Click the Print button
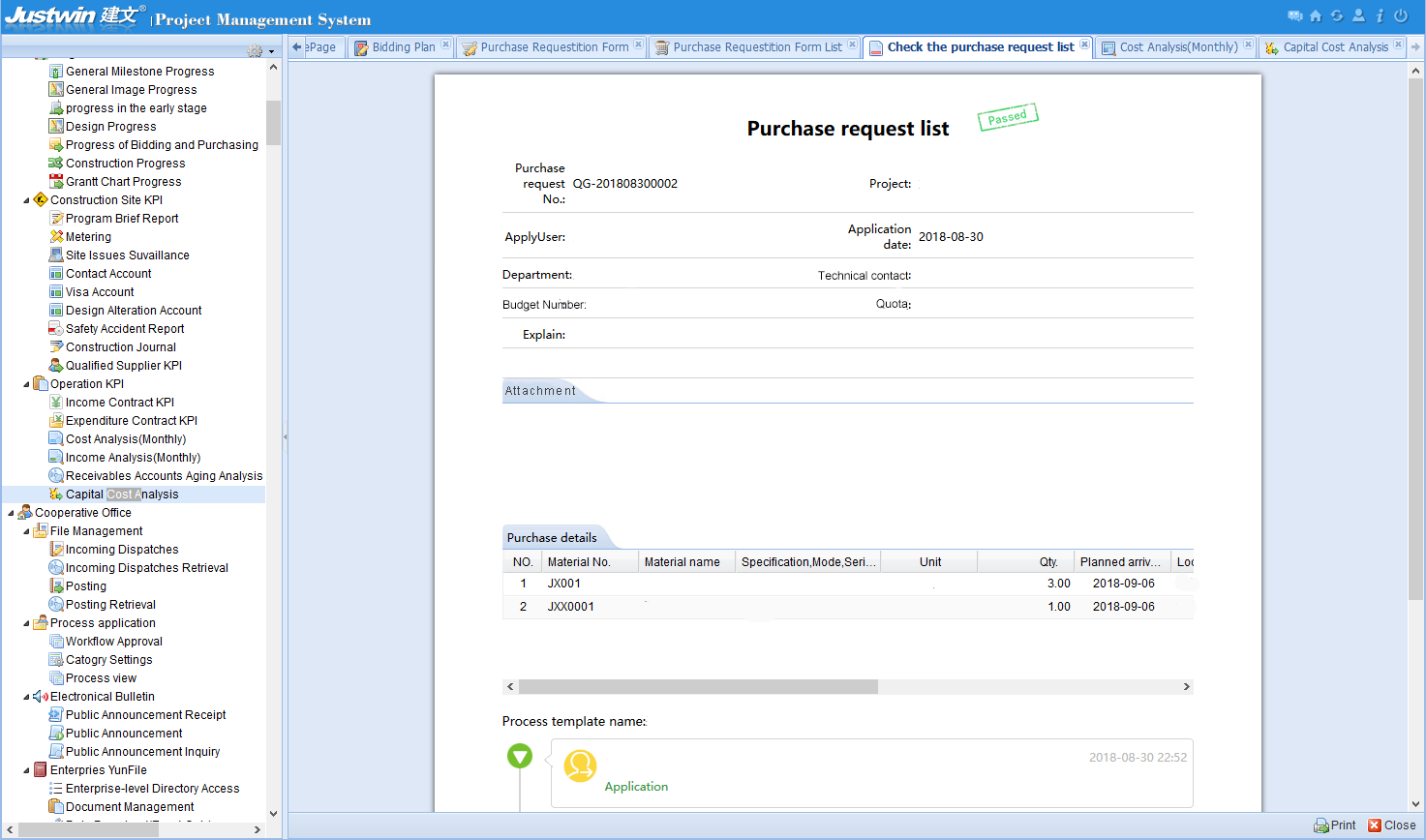The height and width of the screenshot is (840, 1426). (x=1334, y=825)
